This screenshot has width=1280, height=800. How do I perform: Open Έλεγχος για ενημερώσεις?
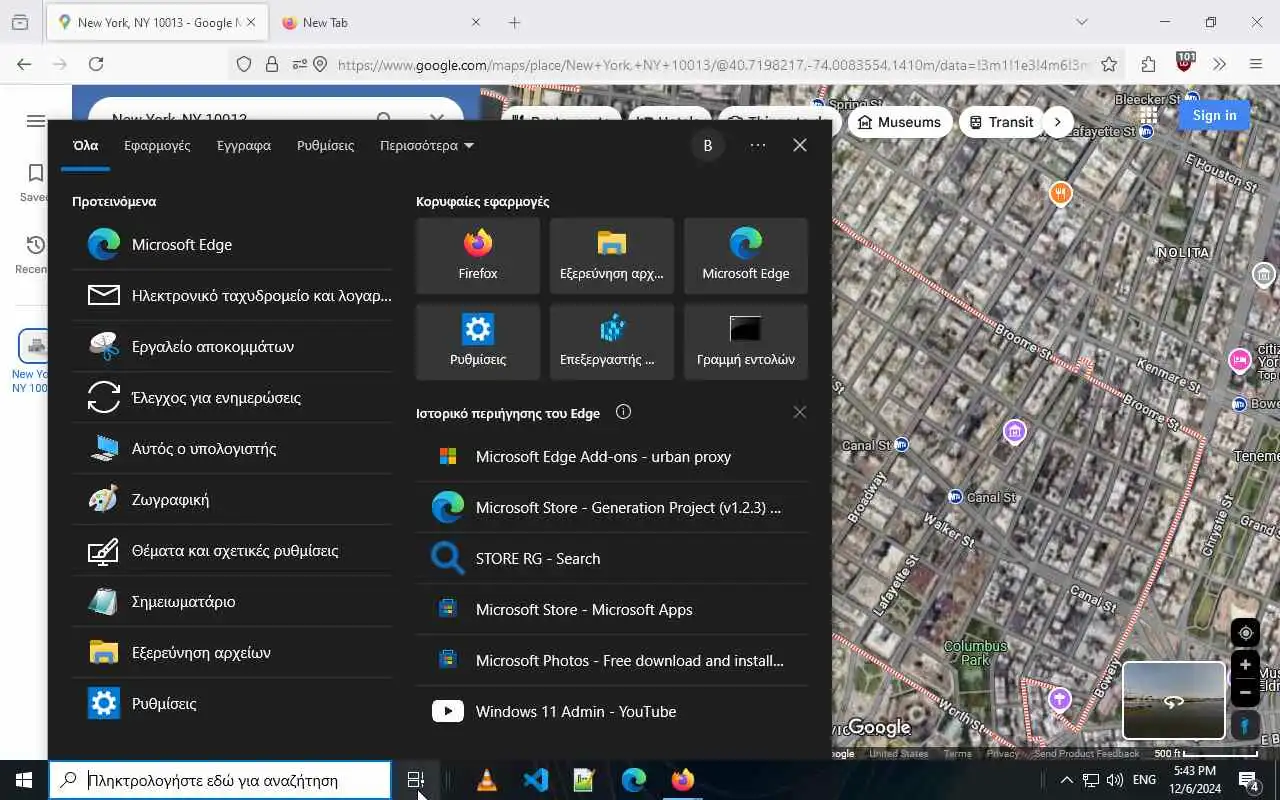(x=232, y=397)
